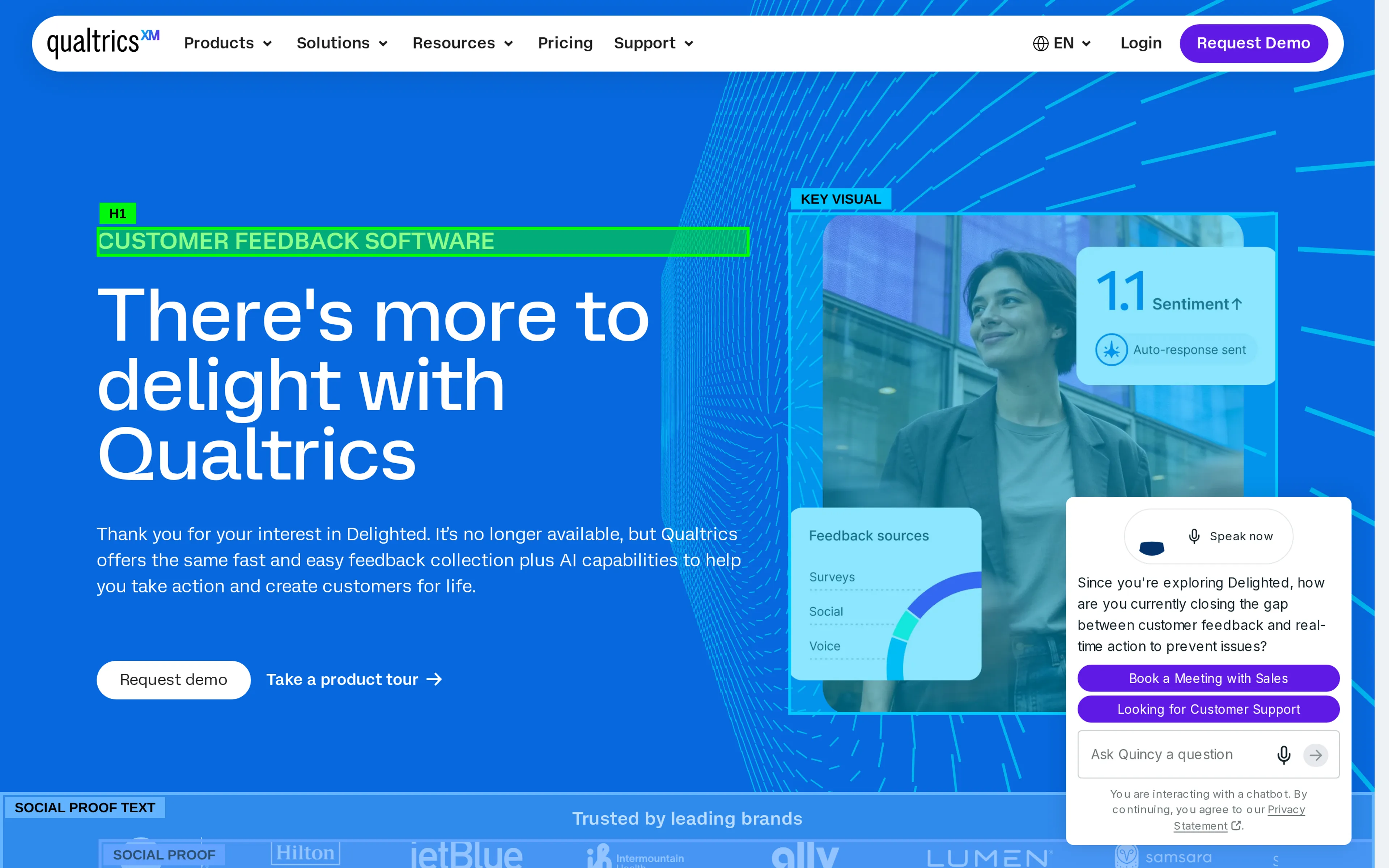Click the Speak now microphone icon
Image resolution: width=1389 pixels, height=868 pixels.
tap(1194, 536)
